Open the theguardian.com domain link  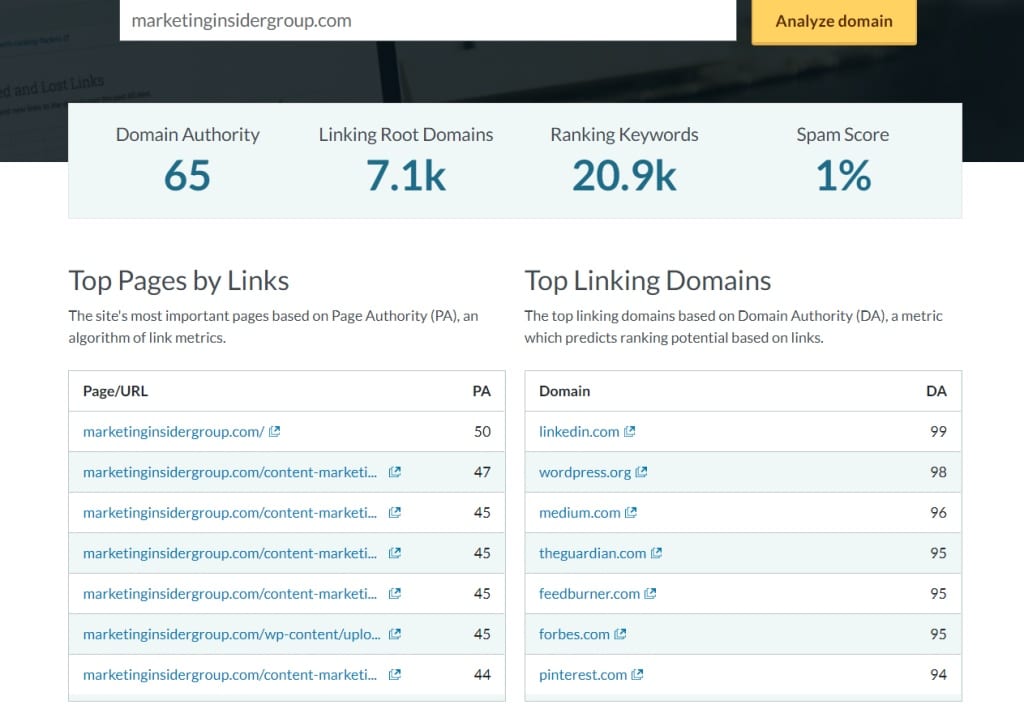pyautogui.click(x=592, y=553)
